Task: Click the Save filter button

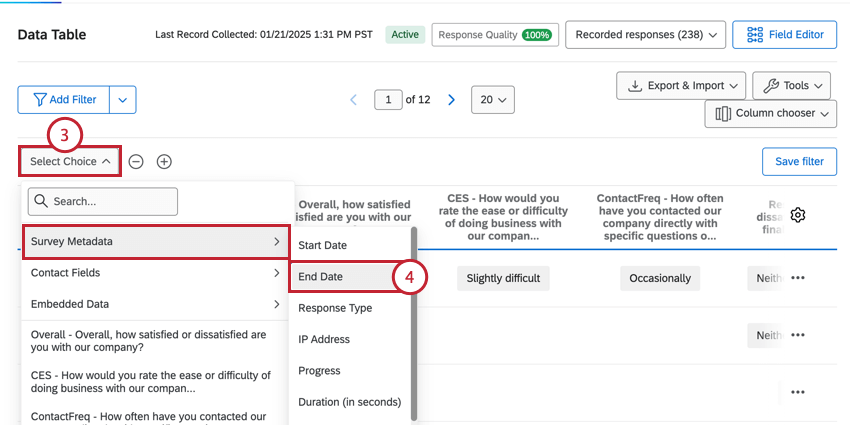Action: (799, 161)
